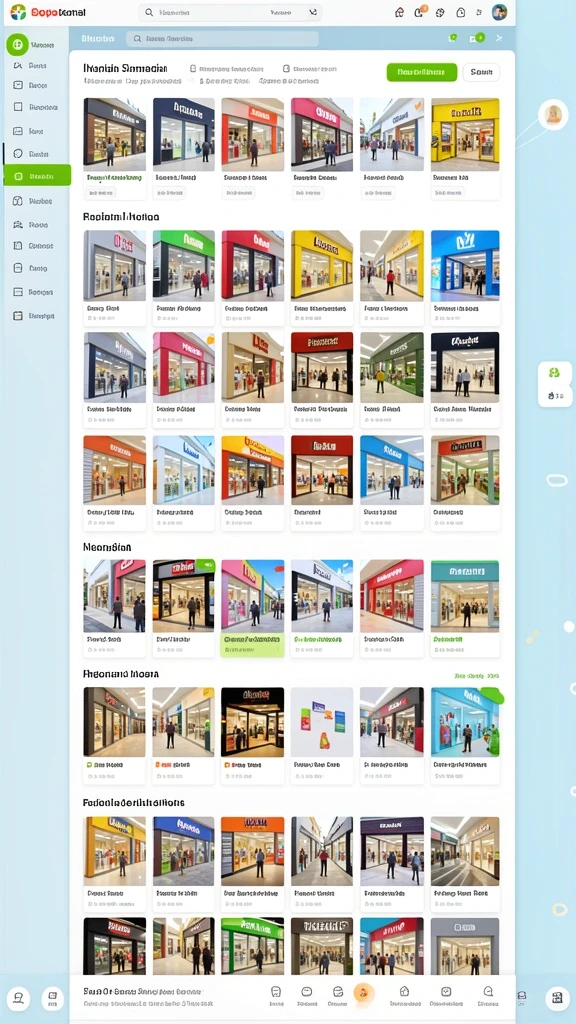Open the user profile avatar at top right
The image size is (576, 1024).
click(500, 12)
